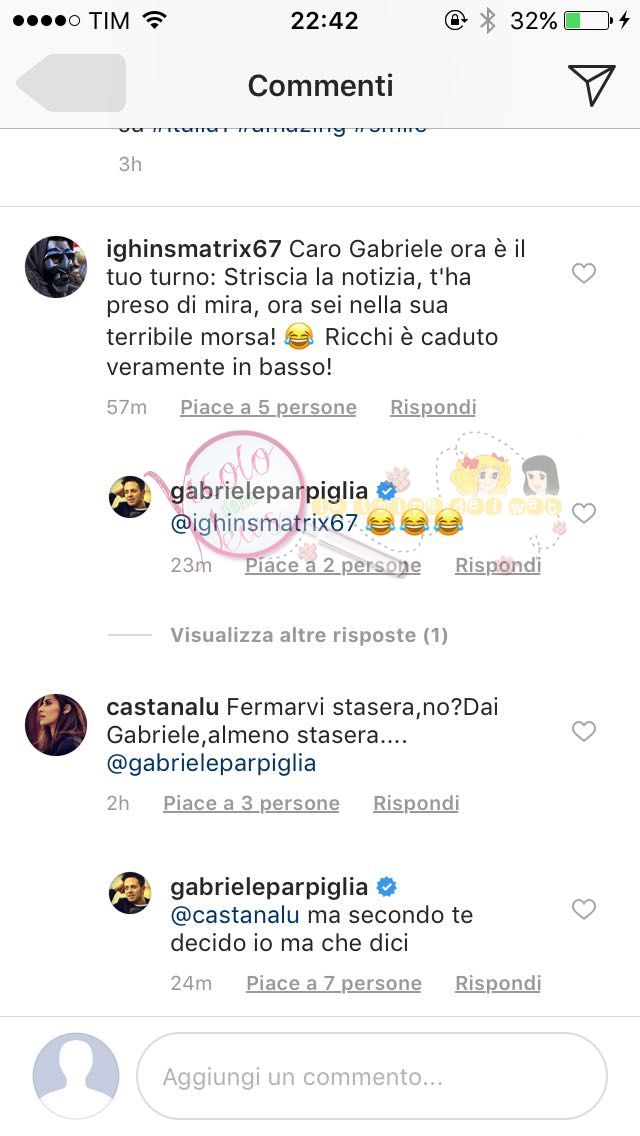Open castanalu's profile avatar
Image resolution: width=640 pixels, height=1136 pixels.
click(56, 724)
